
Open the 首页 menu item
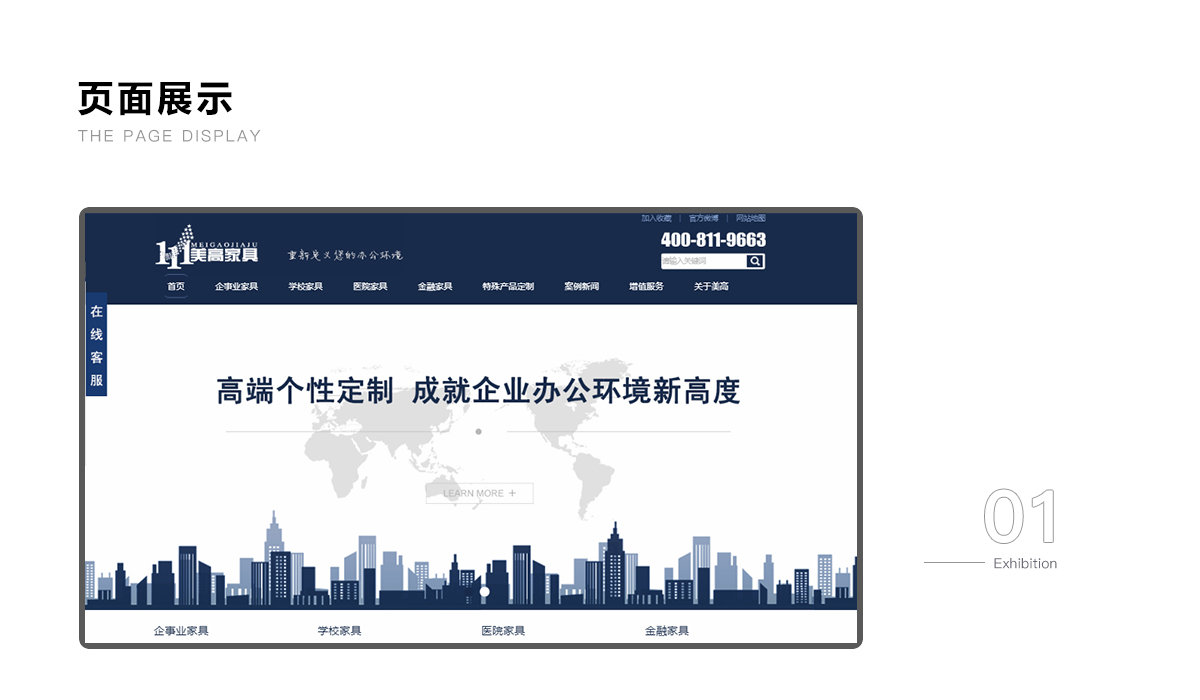point(176,286)
